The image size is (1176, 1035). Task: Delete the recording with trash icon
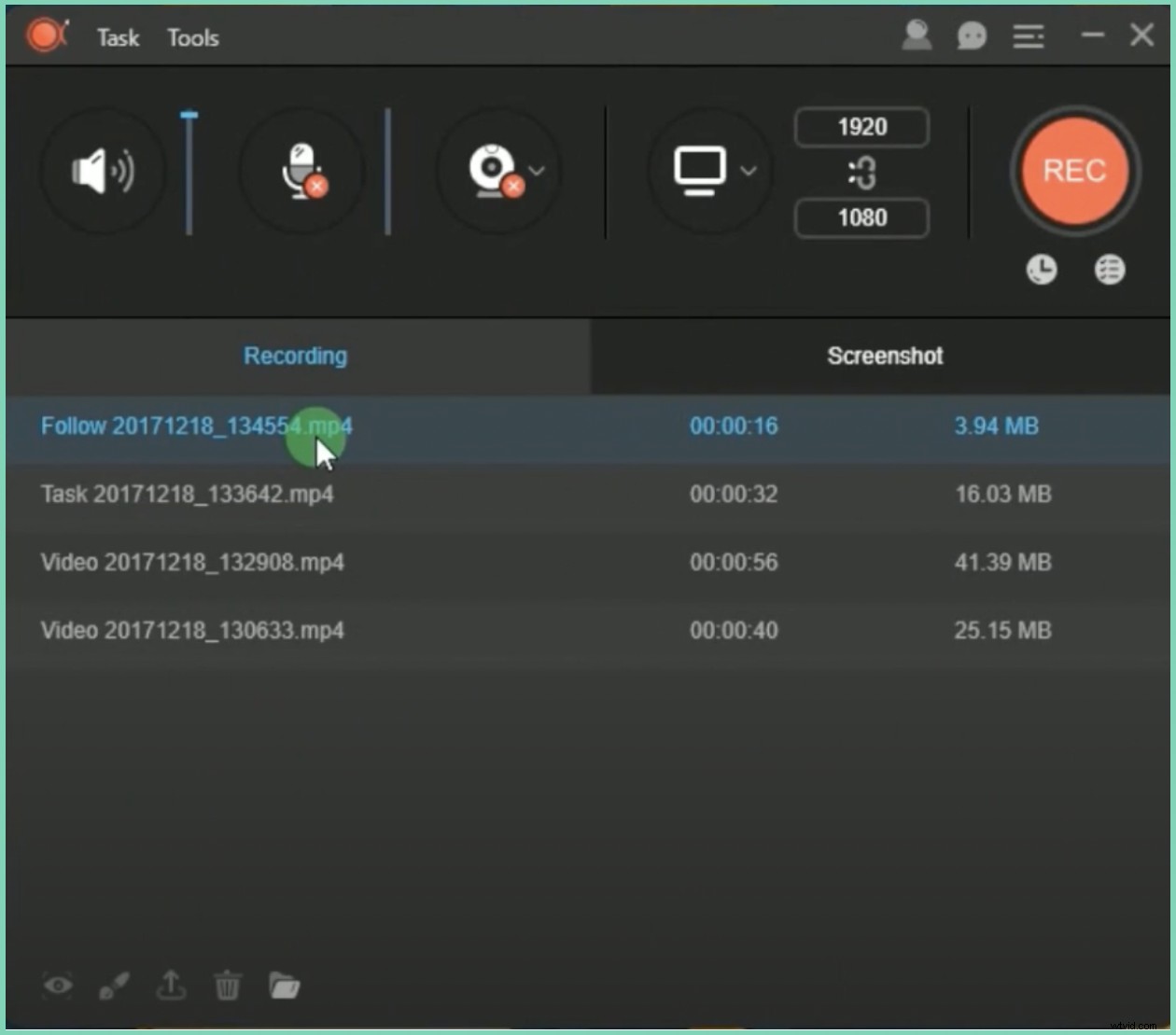(228, 985)
